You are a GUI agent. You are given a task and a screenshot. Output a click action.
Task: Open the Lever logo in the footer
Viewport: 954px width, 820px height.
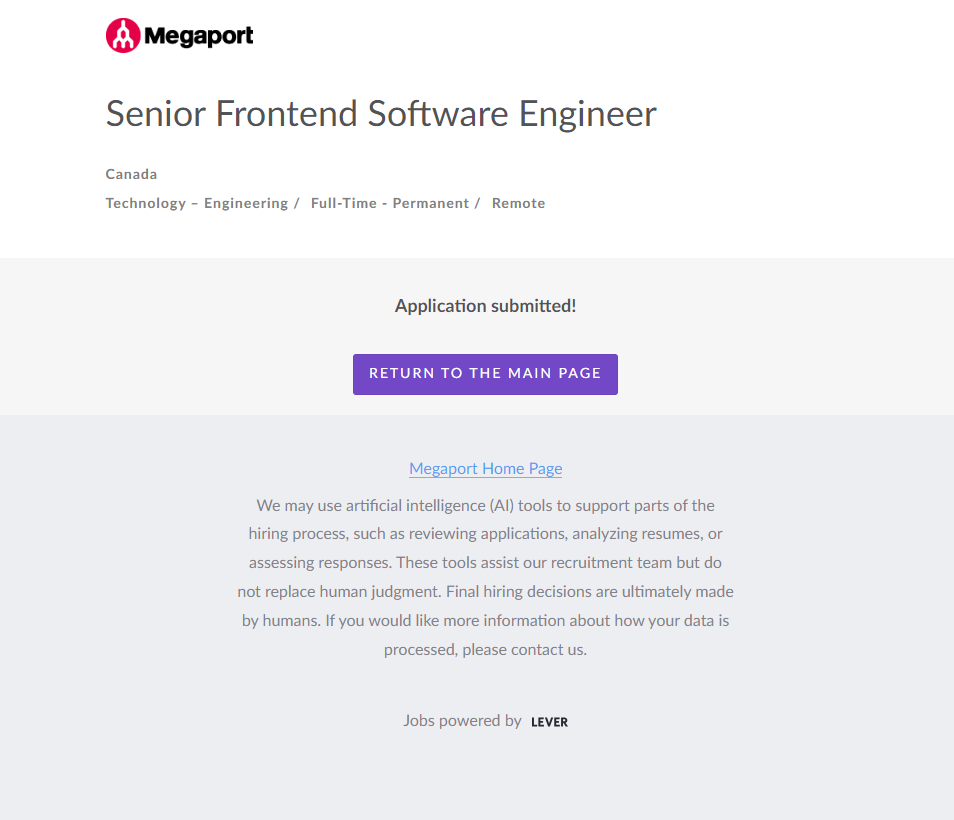(x=549, y=722)
